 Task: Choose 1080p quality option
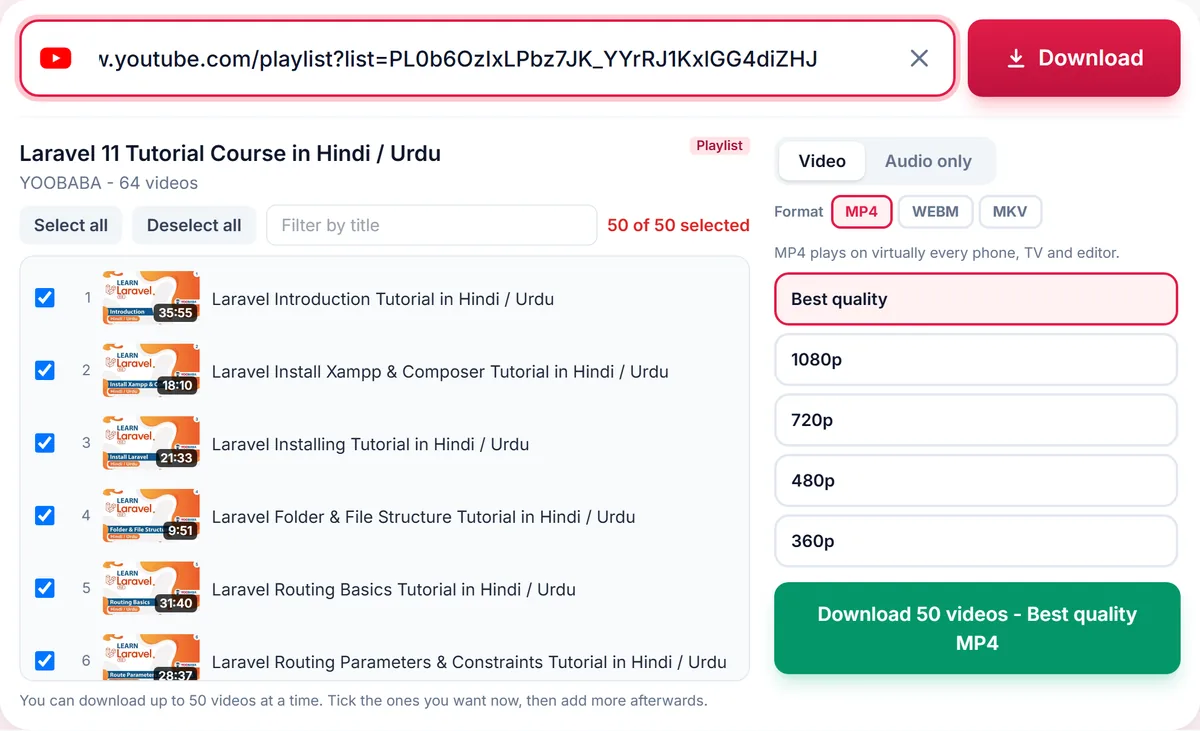point(976,359)
